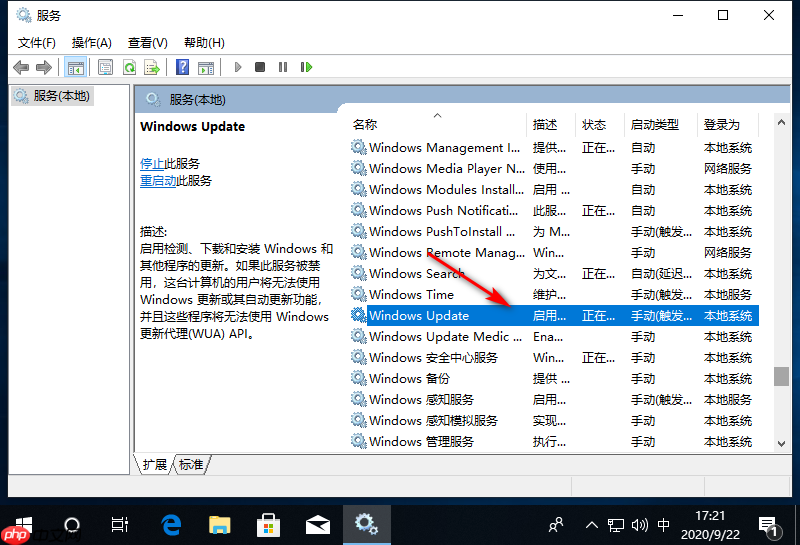
Task: Toggle the show/hide console tree icon
Action: (76, 67)
